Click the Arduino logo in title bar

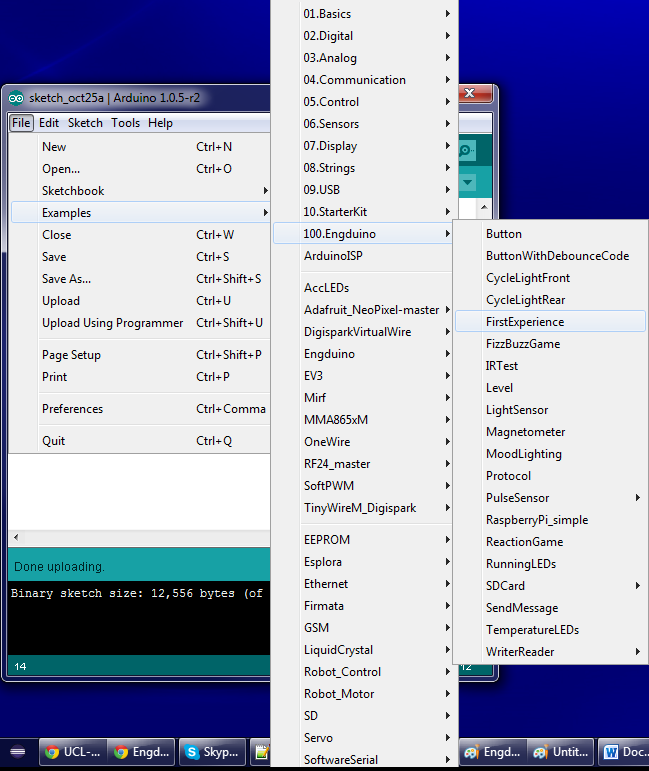[16, 98]
